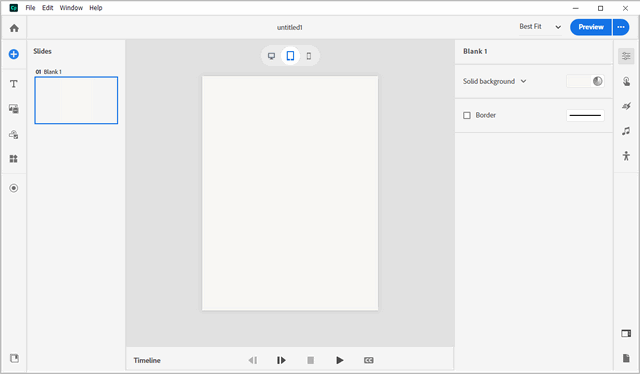Open more preview options menu
The height and width of the screenshot is (374, 640).
tap(621, 27)
